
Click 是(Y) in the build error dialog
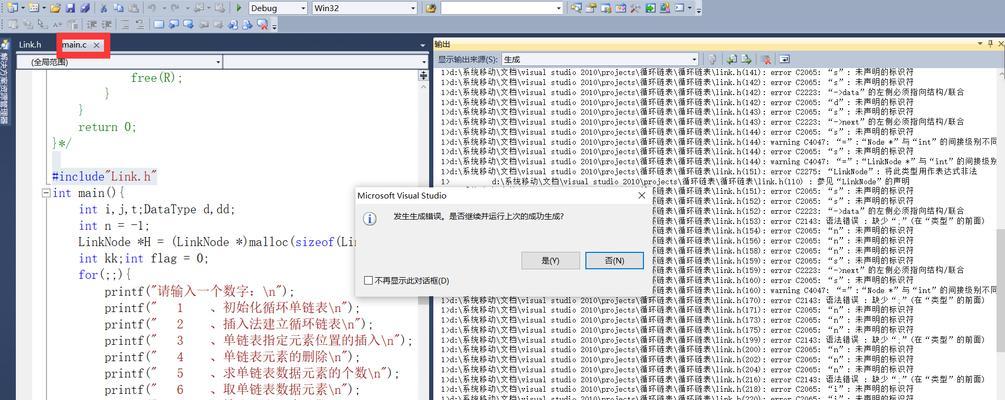(551, 260)
